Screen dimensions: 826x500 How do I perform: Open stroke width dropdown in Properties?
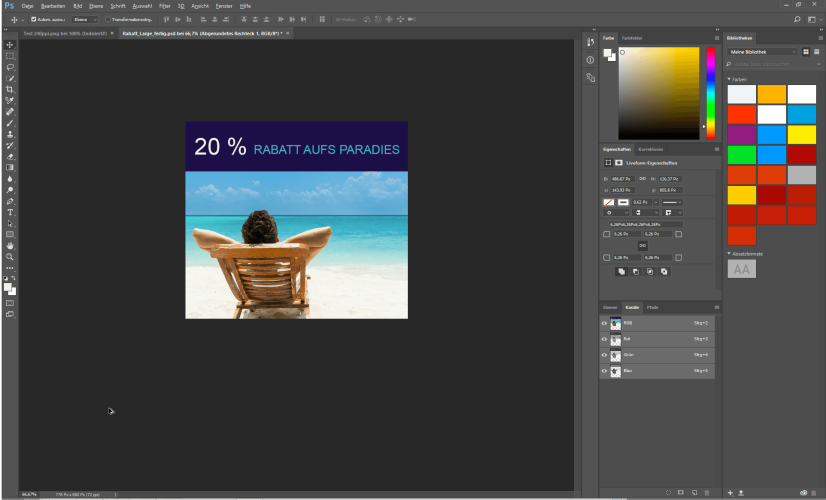click(x=656, y=202)
